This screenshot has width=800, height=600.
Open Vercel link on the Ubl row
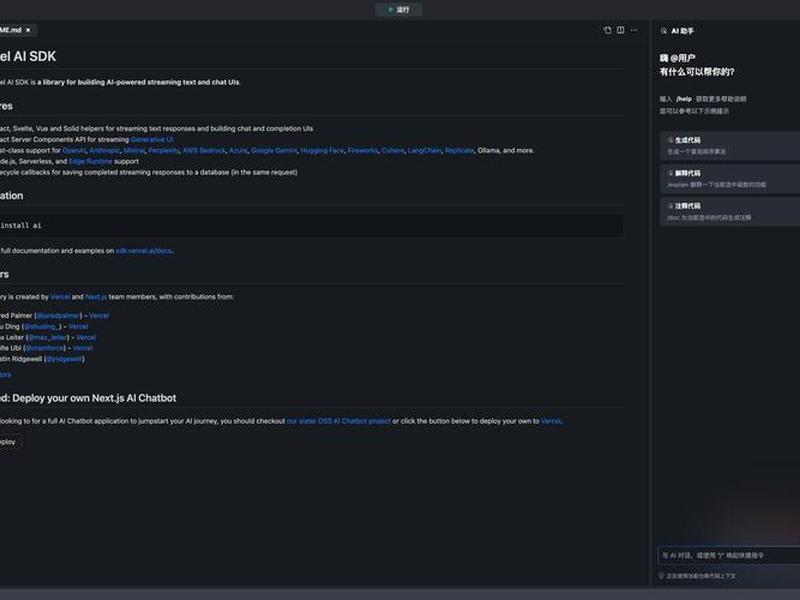pyautogui.click(x=83, y=348)
